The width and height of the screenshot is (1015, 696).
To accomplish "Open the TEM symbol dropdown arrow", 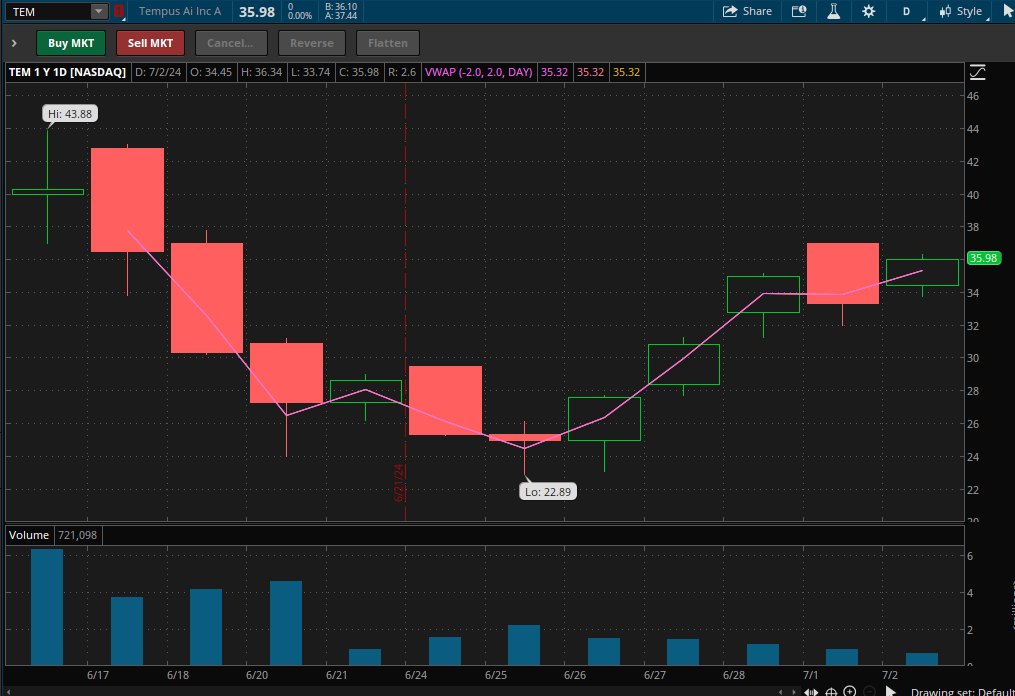I will pyautogui.click(x=98, y=11).
